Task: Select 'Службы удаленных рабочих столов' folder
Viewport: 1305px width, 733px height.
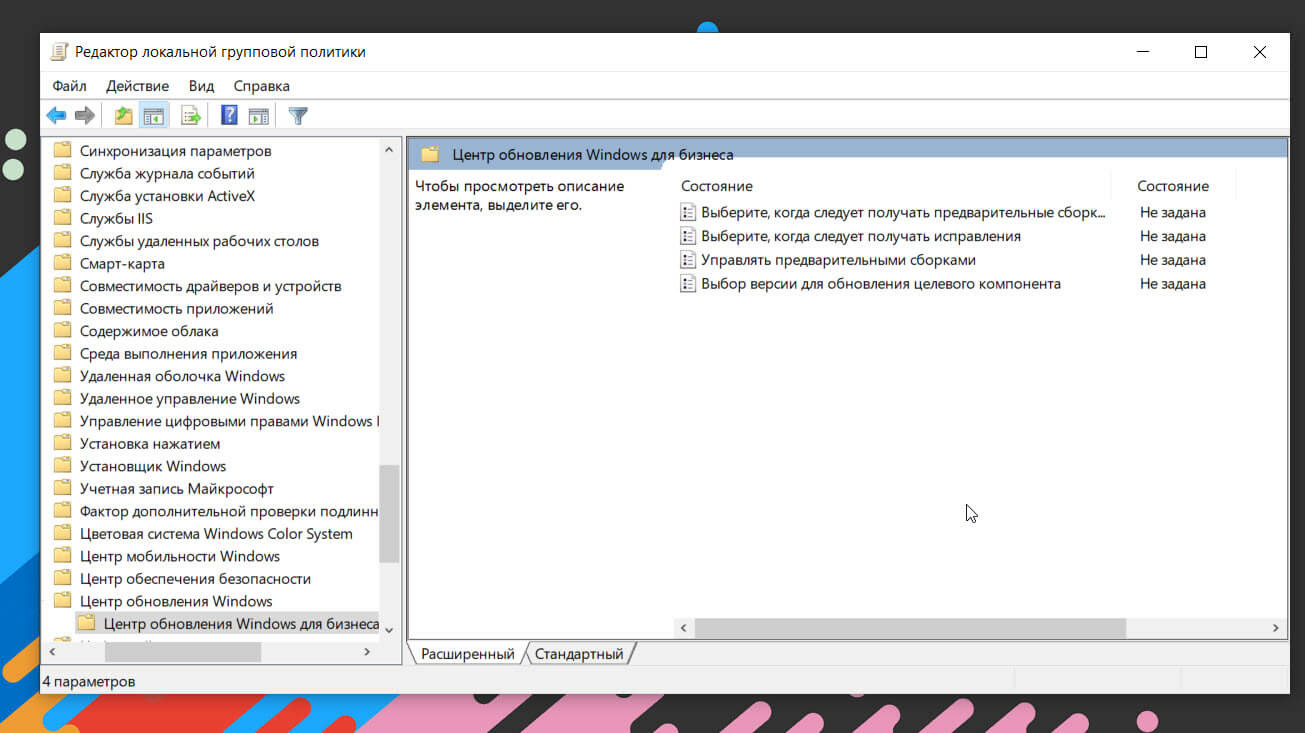Action: pos(199,241)
